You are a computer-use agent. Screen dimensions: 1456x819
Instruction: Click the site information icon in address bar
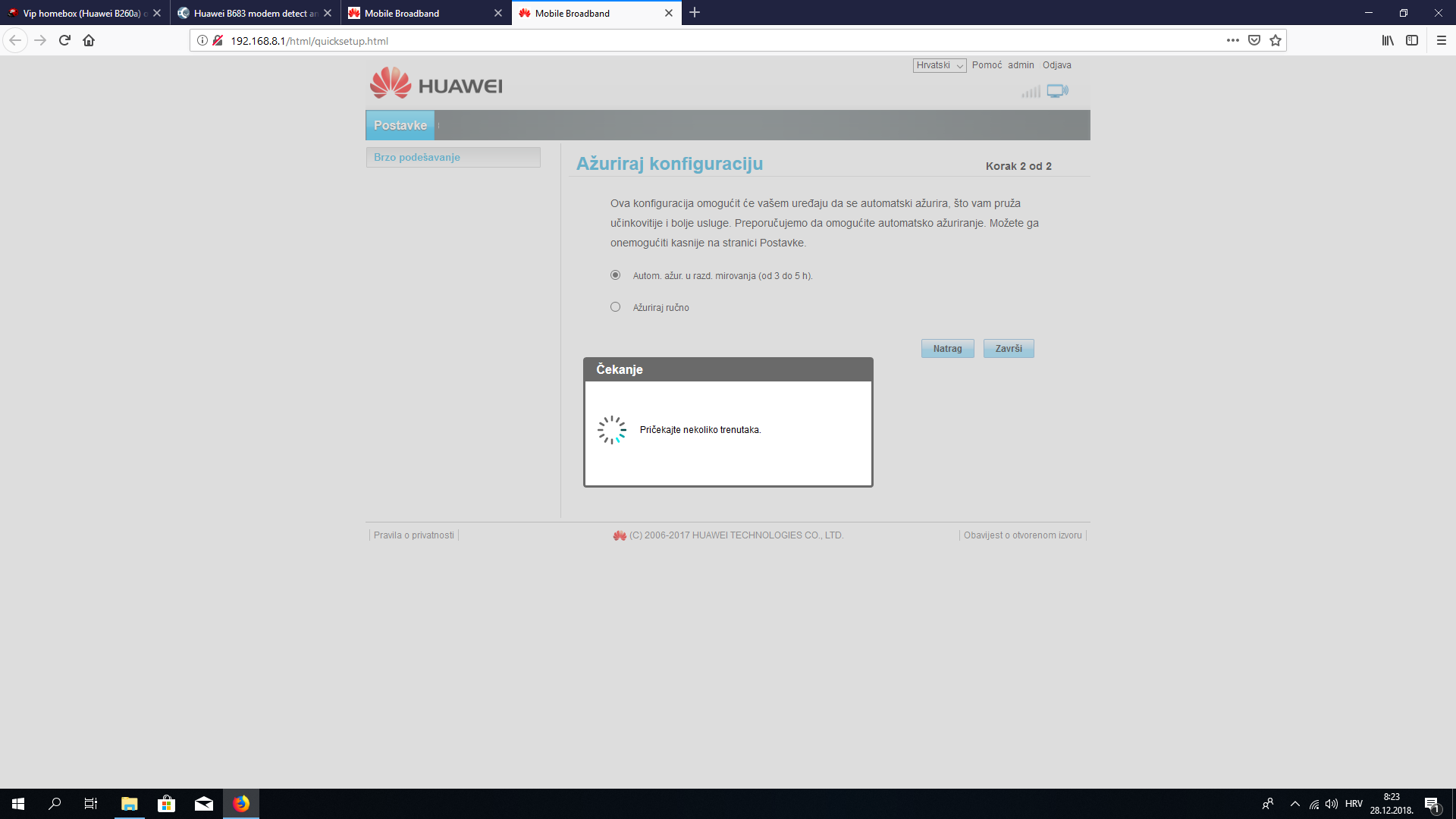point(202,40)
